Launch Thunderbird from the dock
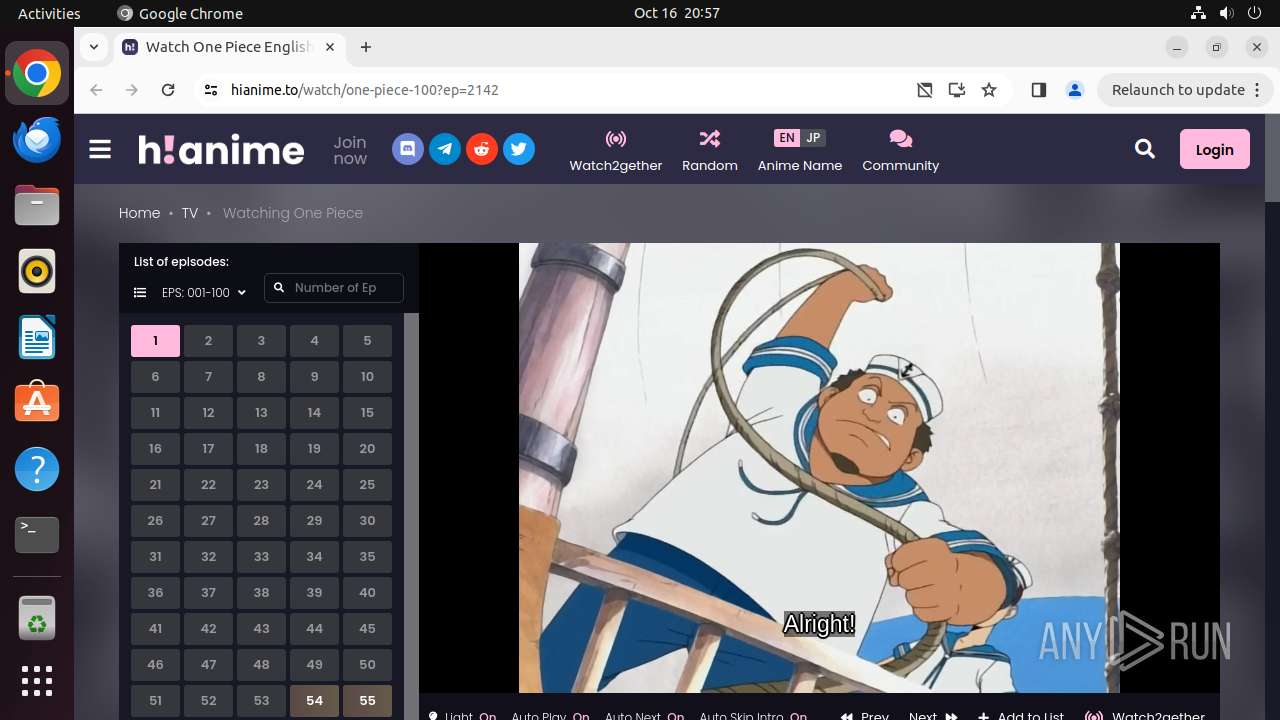Screen dimensions: 1280x720 [37, 139]
